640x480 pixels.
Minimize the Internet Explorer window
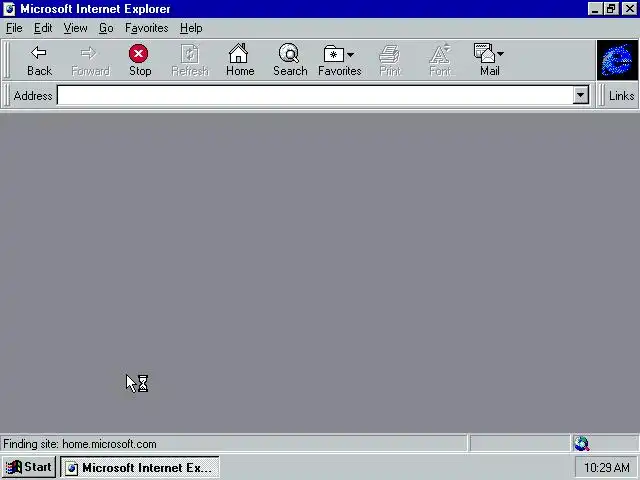[x=595, y=9]
